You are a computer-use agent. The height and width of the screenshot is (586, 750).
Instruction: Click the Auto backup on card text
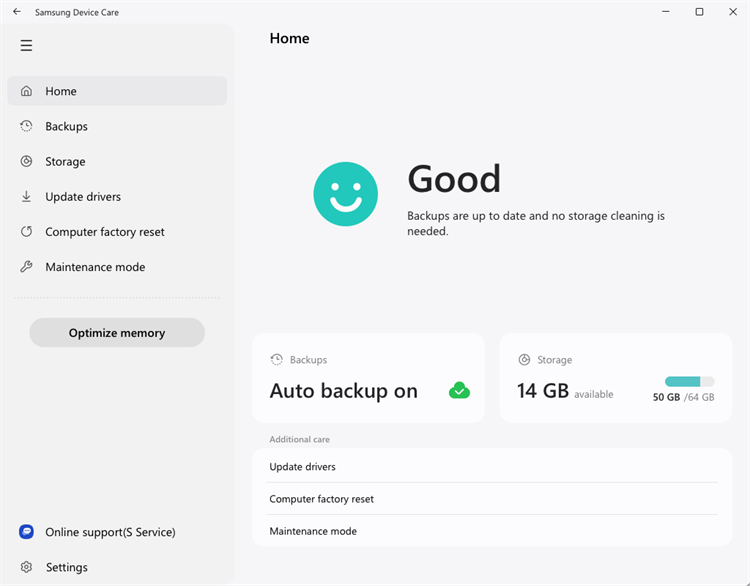pyautogui.click(x=343, y=391)
